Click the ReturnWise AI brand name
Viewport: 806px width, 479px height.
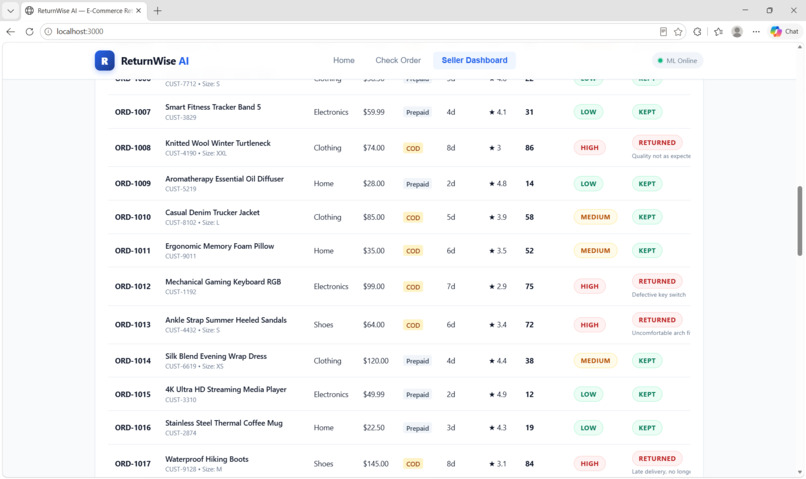155,61
